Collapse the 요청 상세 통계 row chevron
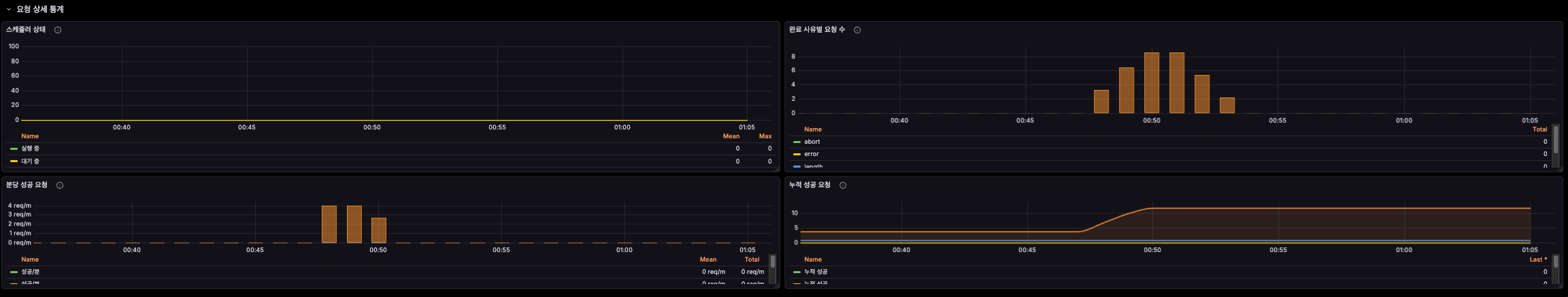The image size is (1568, 297). tap(9, 10)
